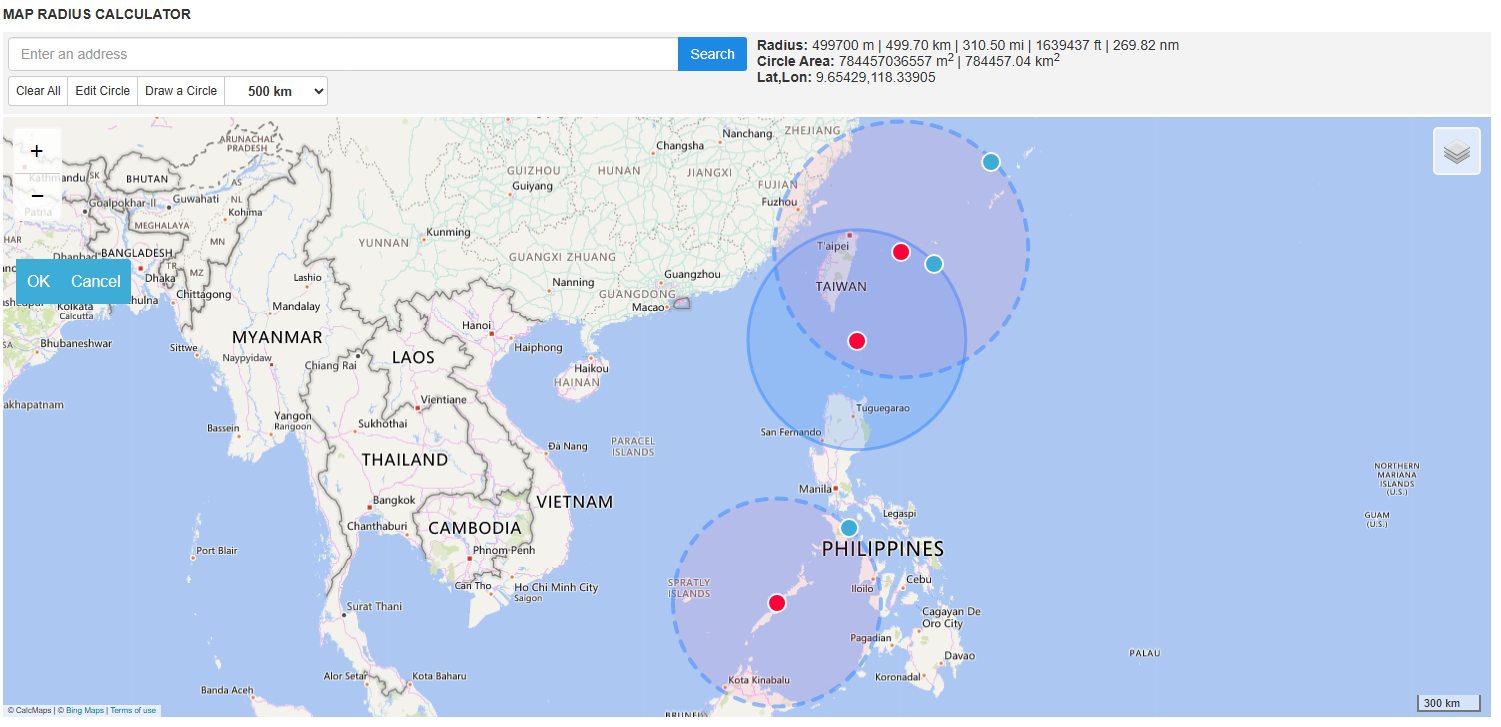Click the Phnom Penh city label
The height and width of the screenshot is (727, 1501).
(x=505, y=550)
